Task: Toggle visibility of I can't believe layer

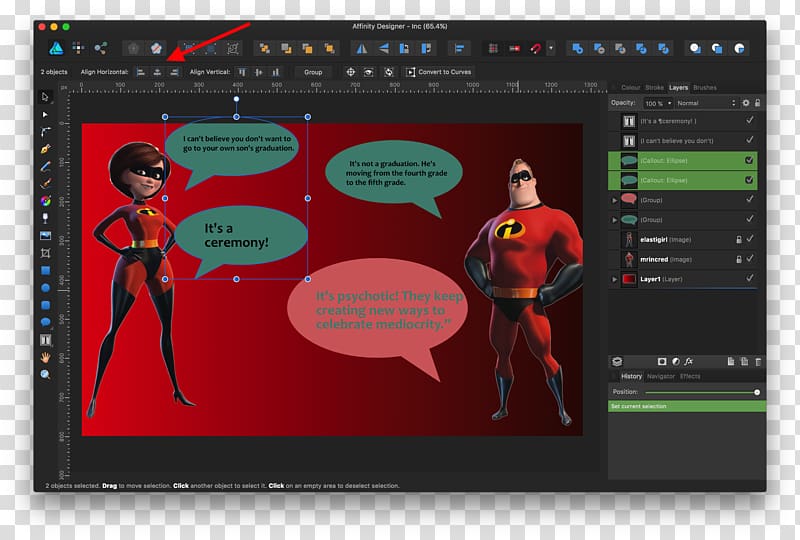Action: 749,140
